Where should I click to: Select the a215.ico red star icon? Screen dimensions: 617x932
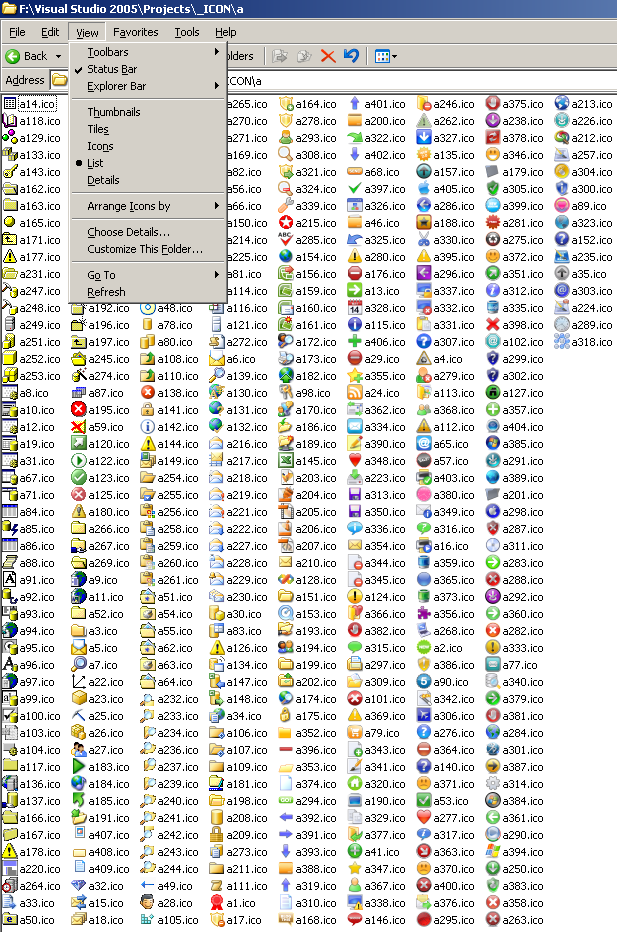(x=285, y=223)
